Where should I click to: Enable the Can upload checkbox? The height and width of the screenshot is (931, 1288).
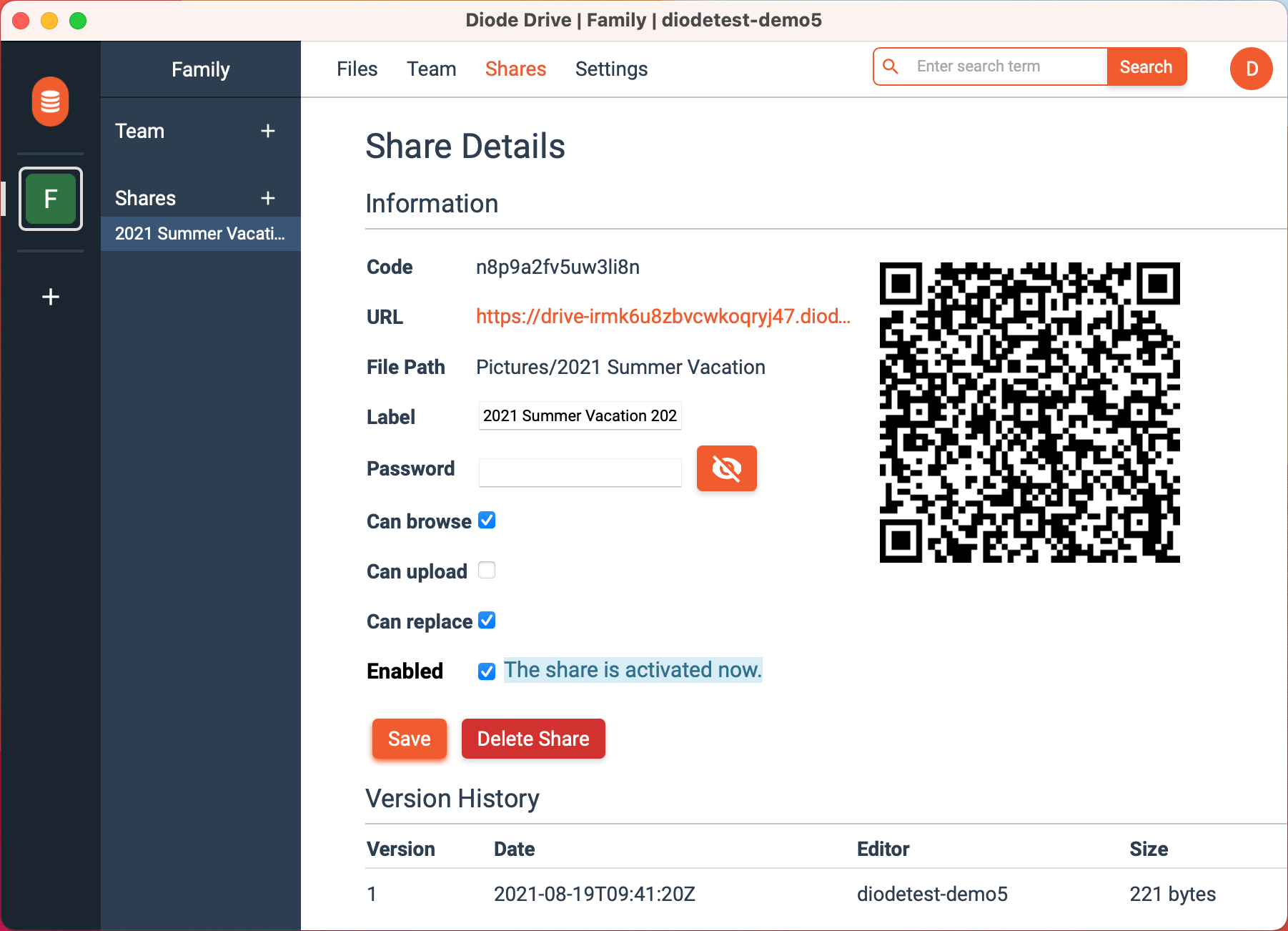coord(487,571)
